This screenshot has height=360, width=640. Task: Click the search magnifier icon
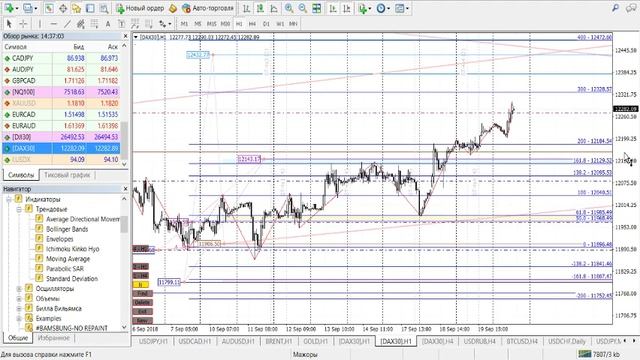click(x=615, y=8)
